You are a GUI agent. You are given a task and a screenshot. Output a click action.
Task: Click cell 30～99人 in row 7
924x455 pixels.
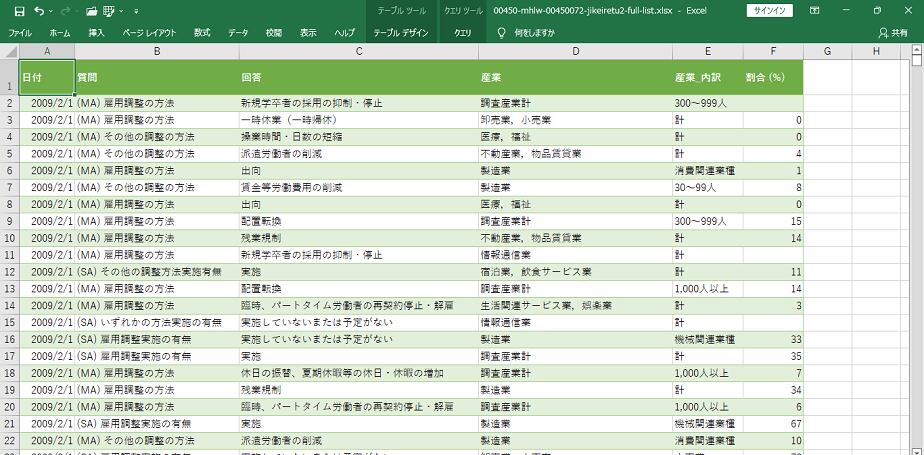[x=708, y=187]
